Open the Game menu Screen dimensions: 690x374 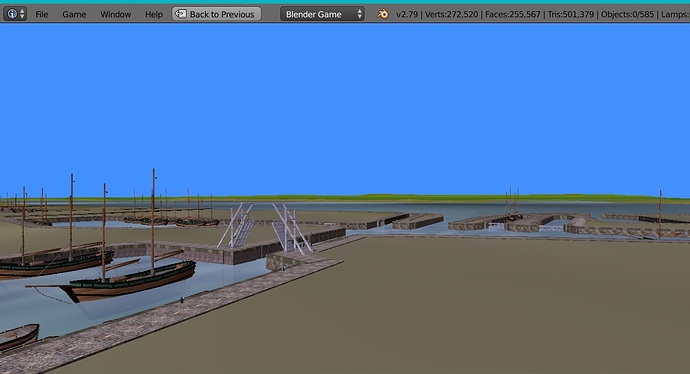(x=74, y=14)
